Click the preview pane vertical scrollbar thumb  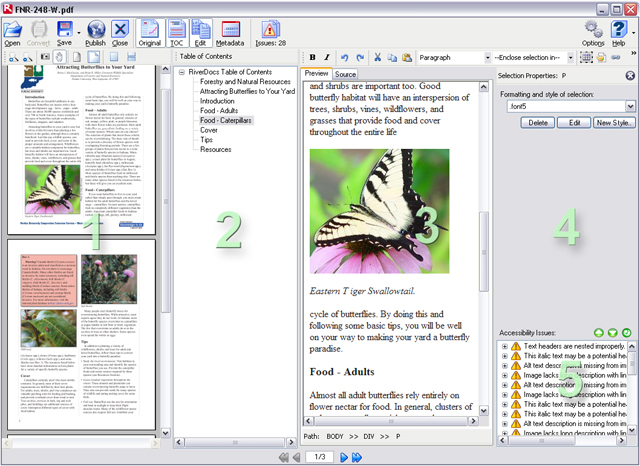[x=484, y=251]
